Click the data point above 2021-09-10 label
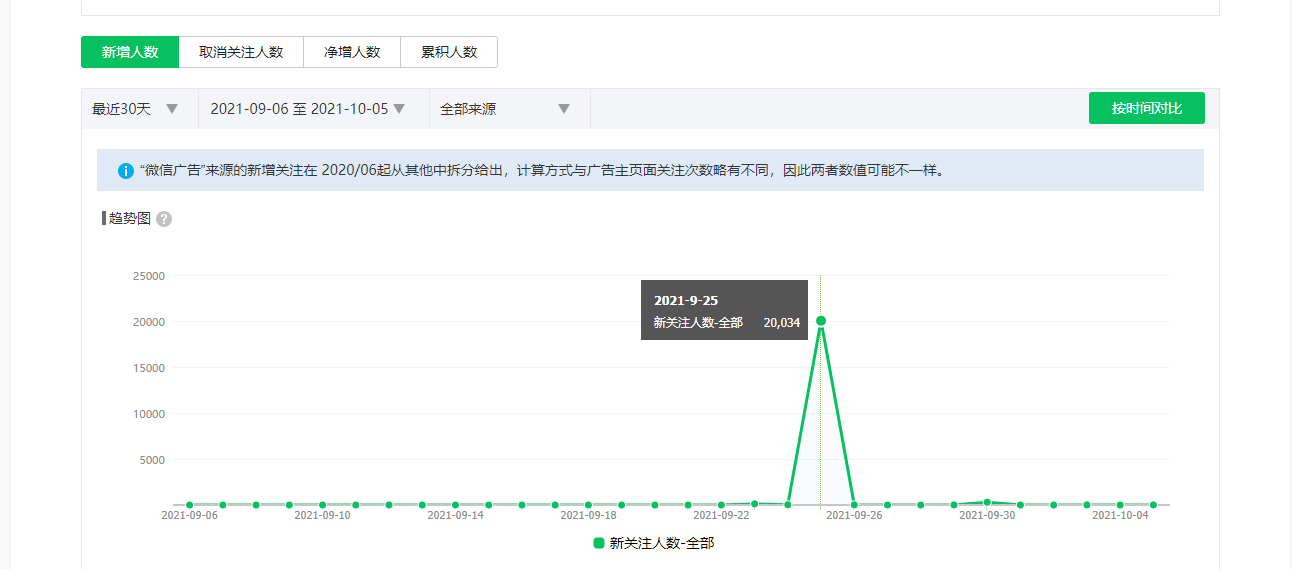The width and height of the screenshot is (1292, 569). (322, 505)
